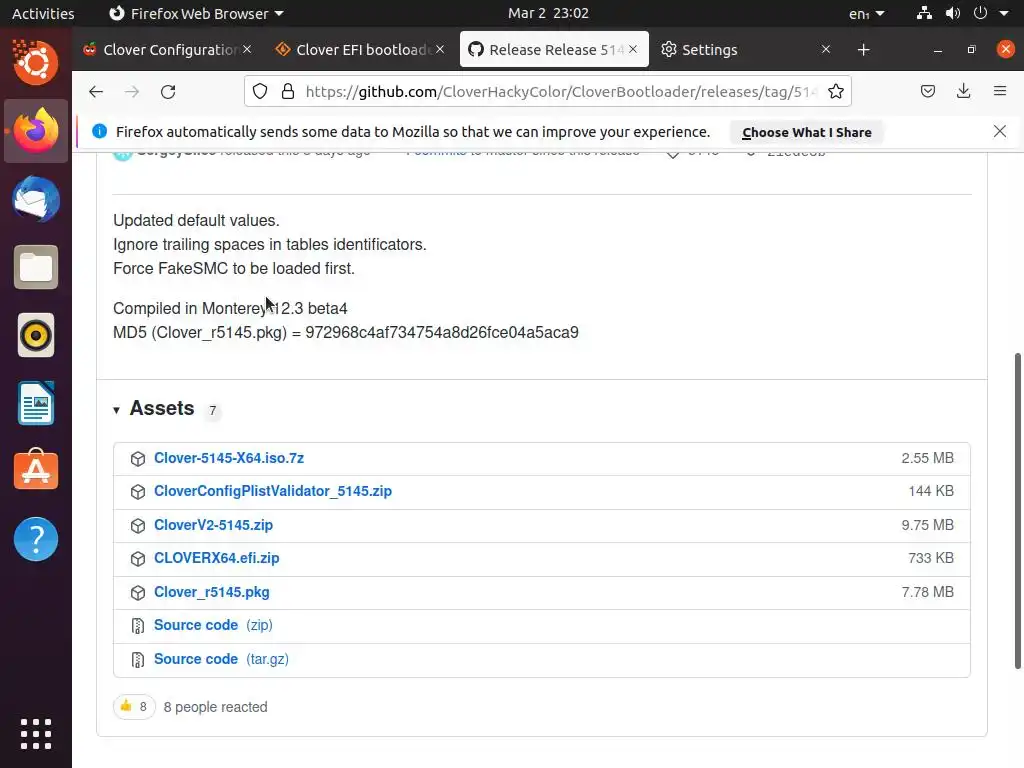
Task: Click the site padlock security icon
Action: pos(288,91)
